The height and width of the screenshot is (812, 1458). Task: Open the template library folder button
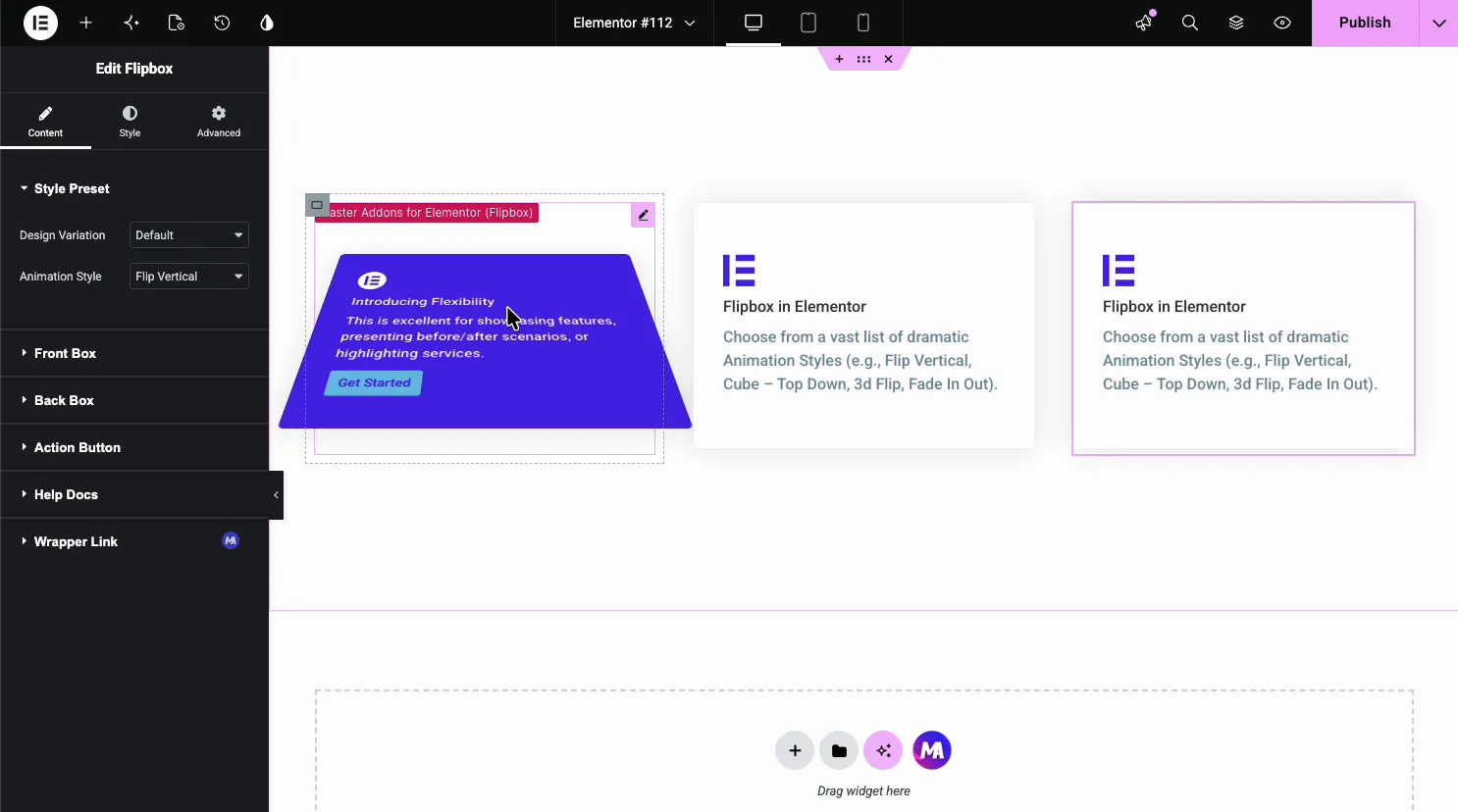(x=839, y=751)
